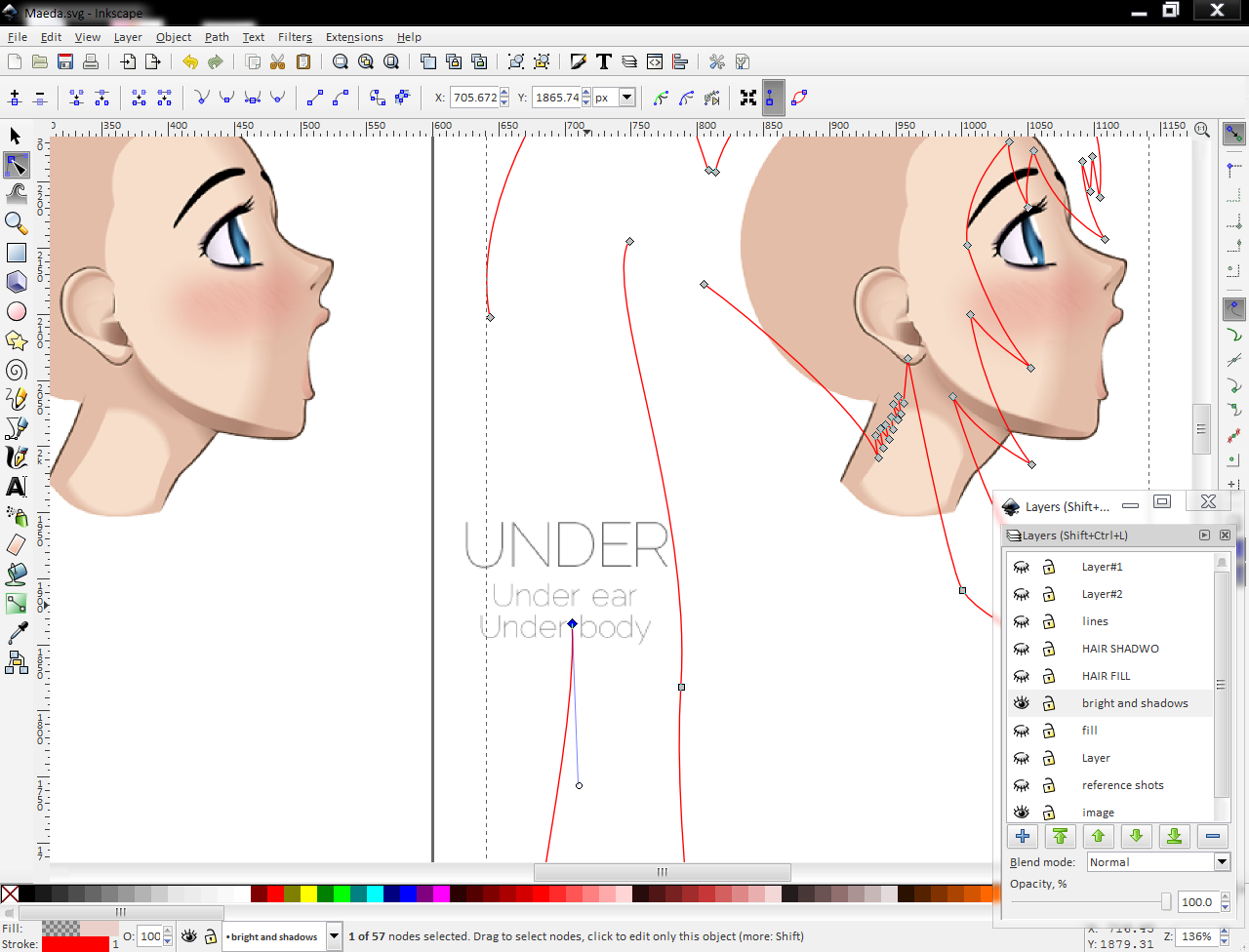1249x952 pixels.
Task: Click the Save document icon
Action: [x=65, y=61]
